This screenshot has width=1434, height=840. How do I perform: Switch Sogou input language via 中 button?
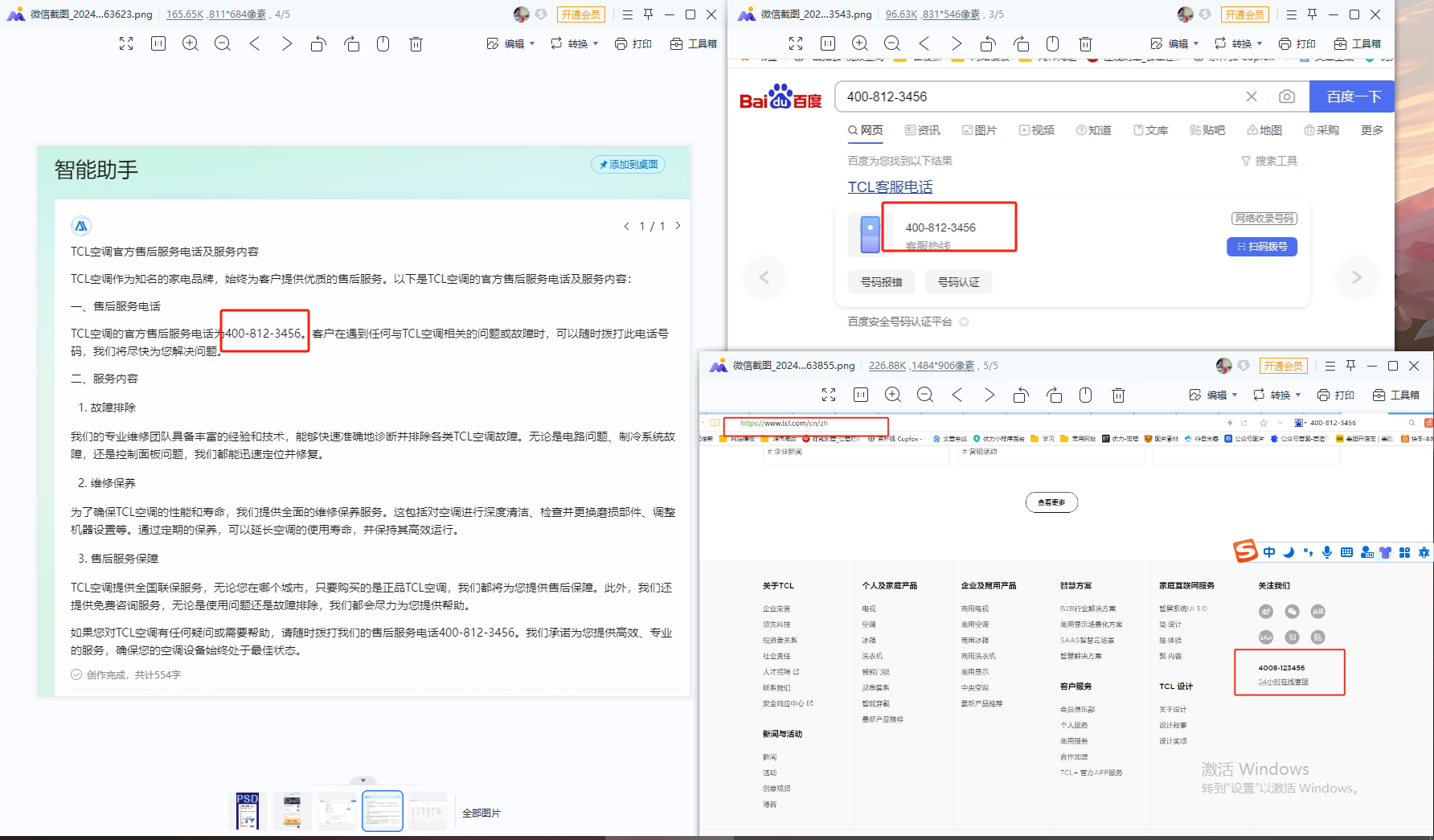point(1269,552)
